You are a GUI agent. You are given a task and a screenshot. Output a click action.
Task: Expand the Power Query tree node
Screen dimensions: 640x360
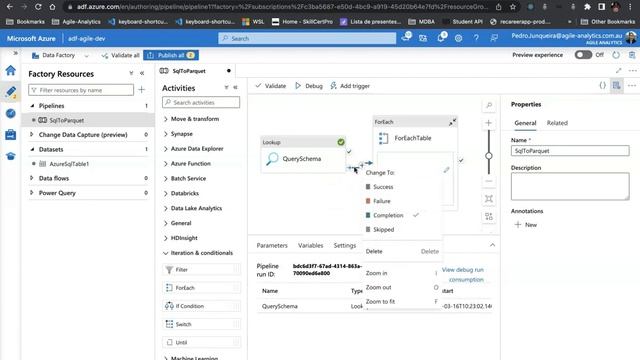(32, 193)
